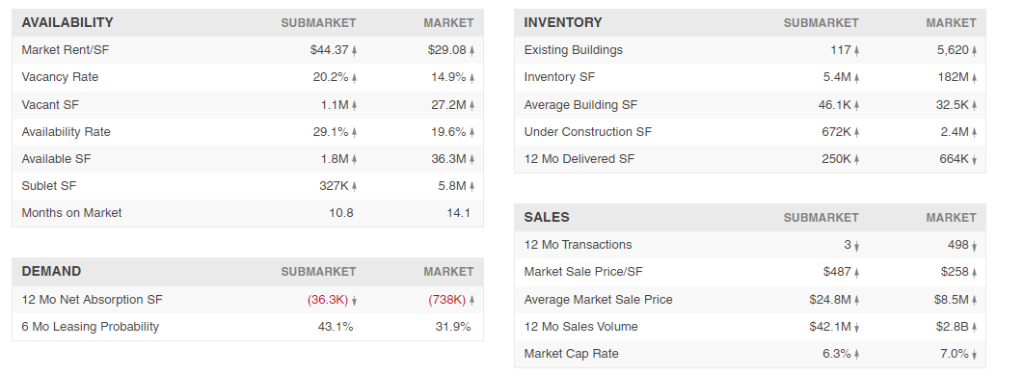Click the SUBMARKET column header in Inventory
This screenshot has width=1024, height=376.
pos(821,23)
